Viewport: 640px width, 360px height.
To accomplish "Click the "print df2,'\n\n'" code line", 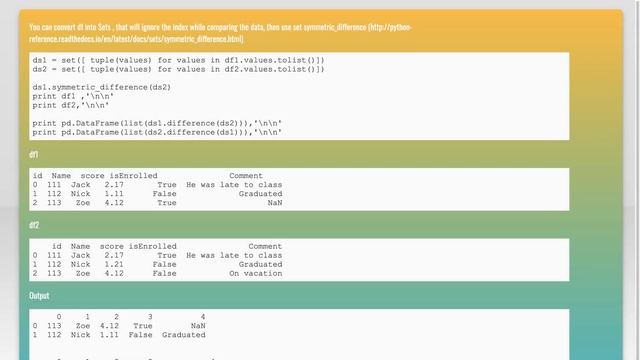I will [71, 105].
